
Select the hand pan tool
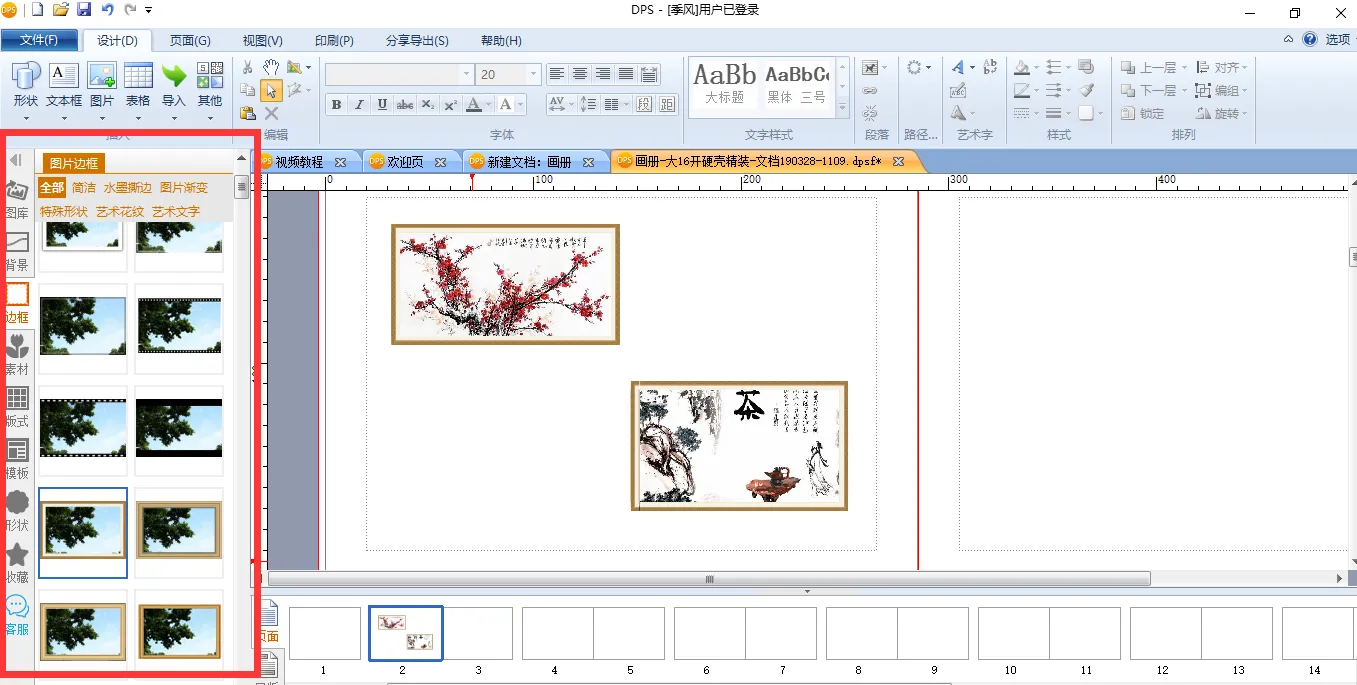pyautogui.click(x=271, y=67)
